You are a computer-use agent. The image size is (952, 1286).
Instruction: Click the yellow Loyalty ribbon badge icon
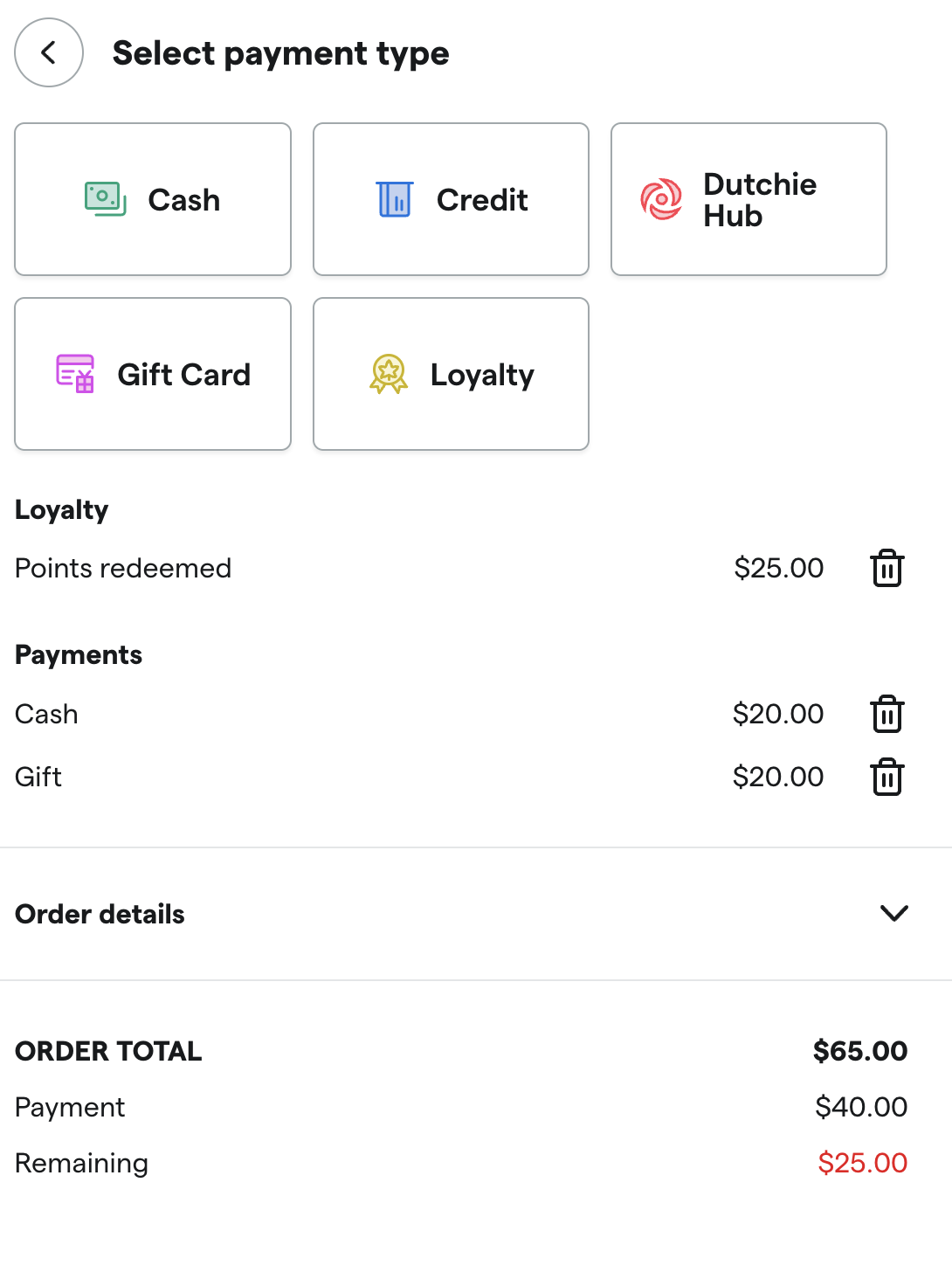389,374
